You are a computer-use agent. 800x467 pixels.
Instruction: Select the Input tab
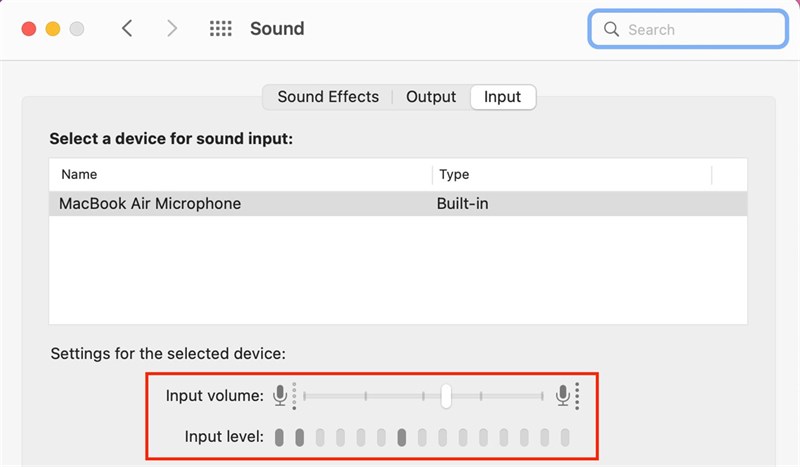502,97
